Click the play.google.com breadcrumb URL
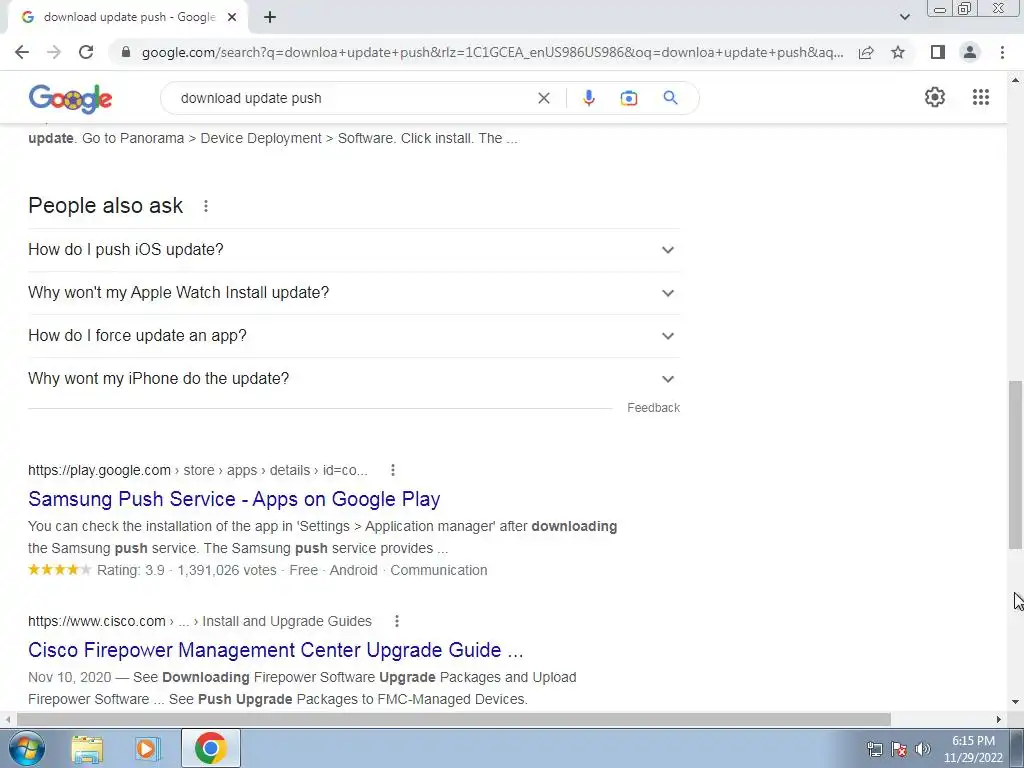1024x768 pixels. 198,470
